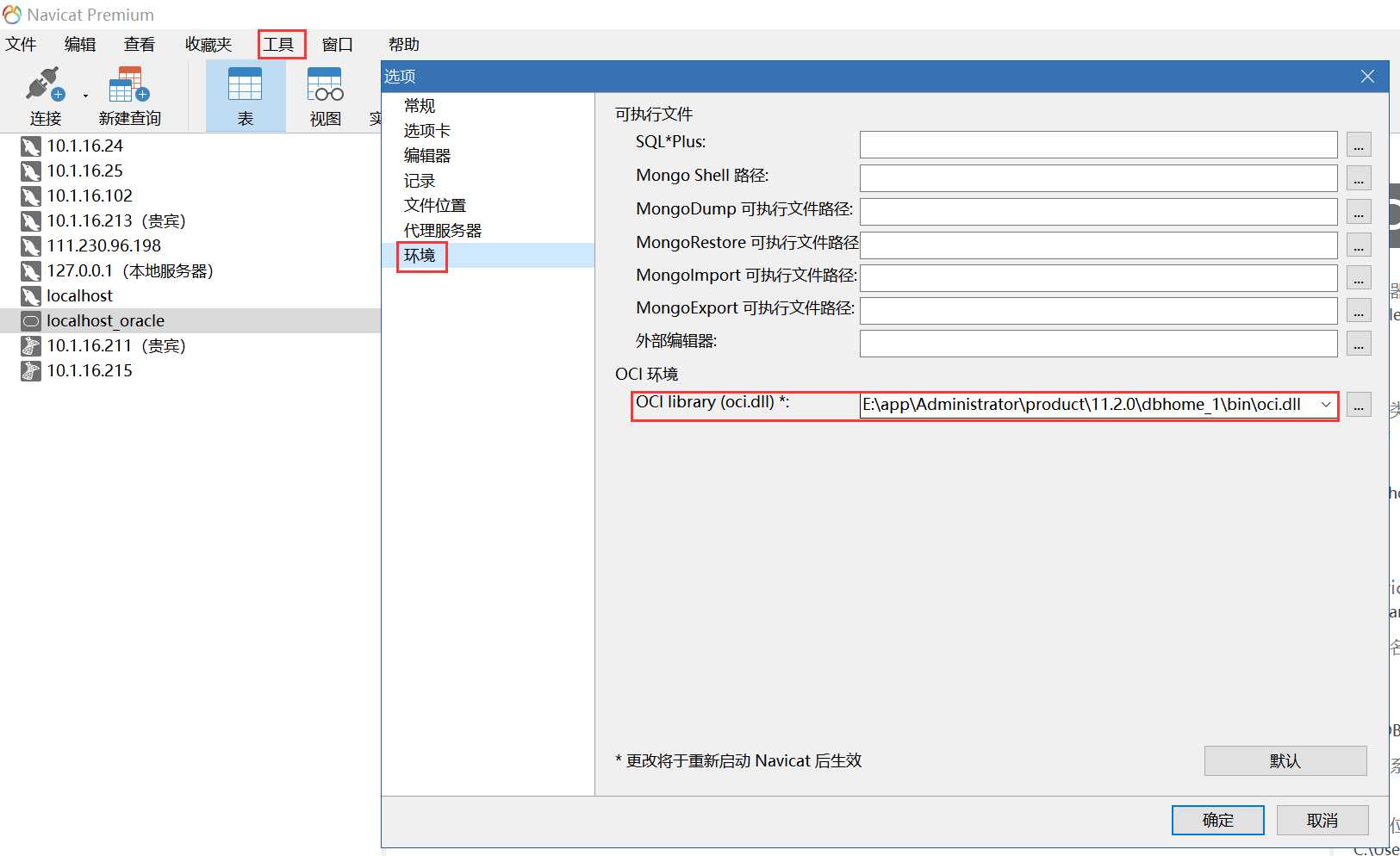Click the MongoImport executable path field
The height and width of the screenshot is (856, 1400).
[x=1098, y=278]
